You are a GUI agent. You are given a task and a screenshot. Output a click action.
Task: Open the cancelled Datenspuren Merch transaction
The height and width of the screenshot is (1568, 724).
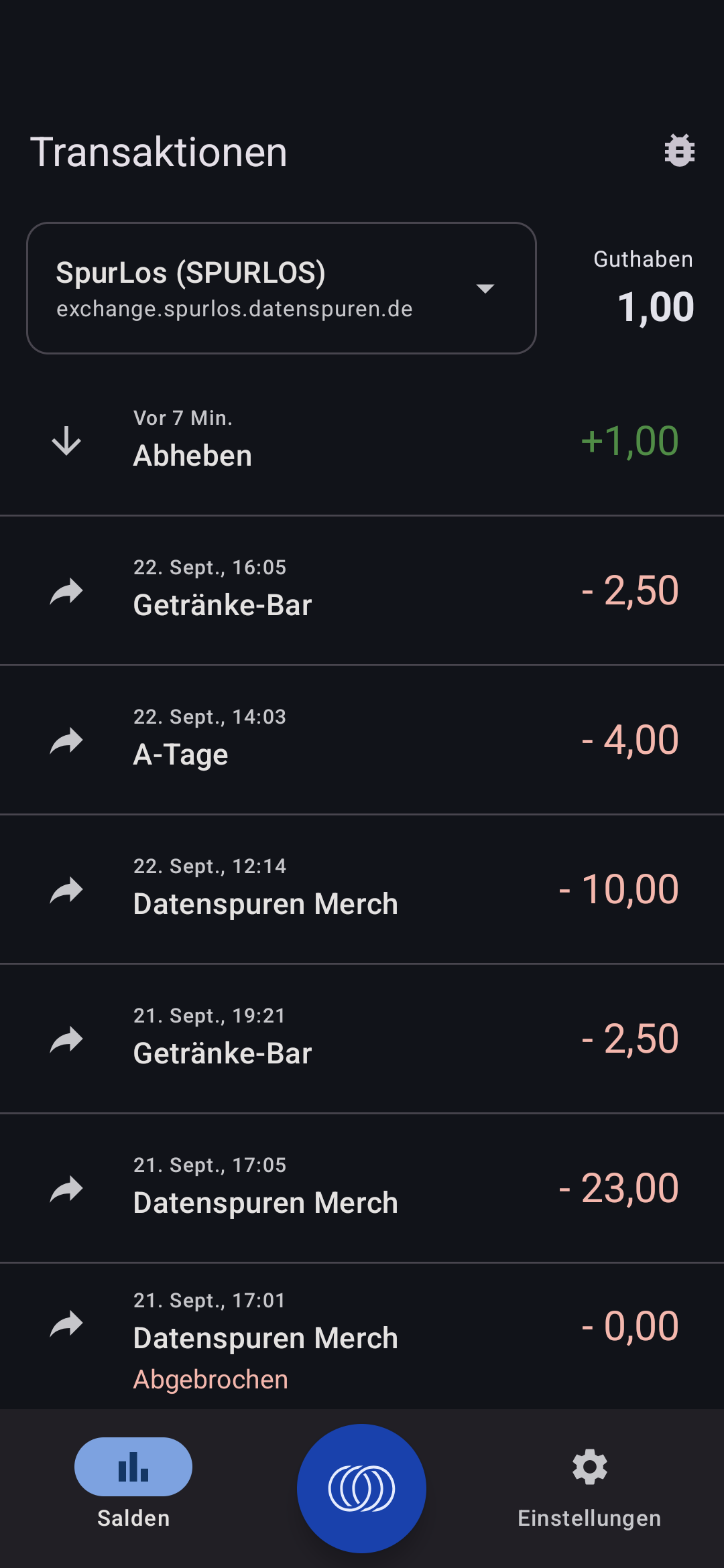coord(362,1337)
